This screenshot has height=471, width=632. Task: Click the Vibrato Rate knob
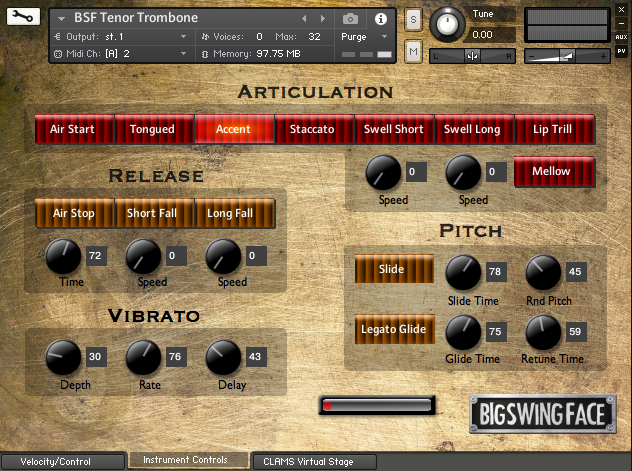143,357
